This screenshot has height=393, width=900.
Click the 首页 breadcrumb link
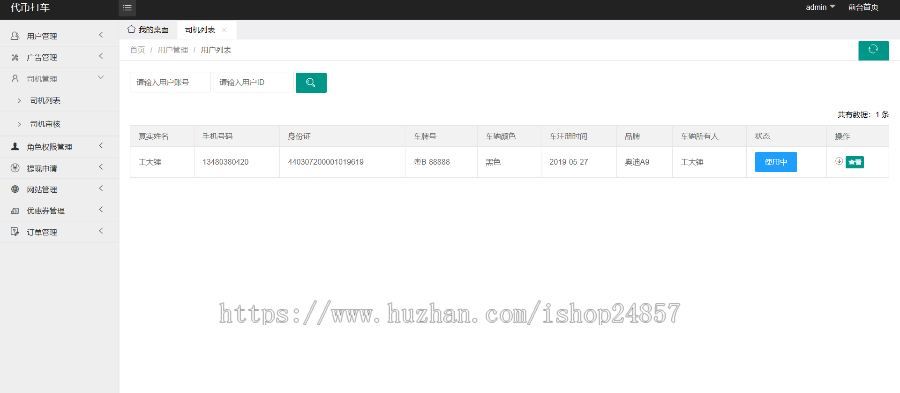138,50
